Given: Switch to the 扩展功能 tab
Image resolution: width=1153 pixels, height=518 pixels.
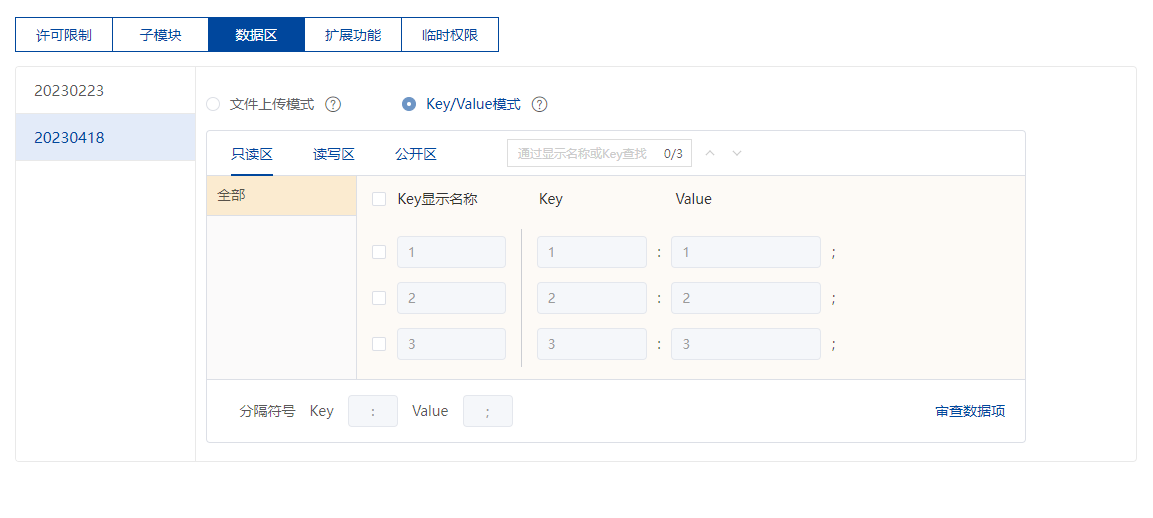Looking at the screenshot, I should coord(353,35).
